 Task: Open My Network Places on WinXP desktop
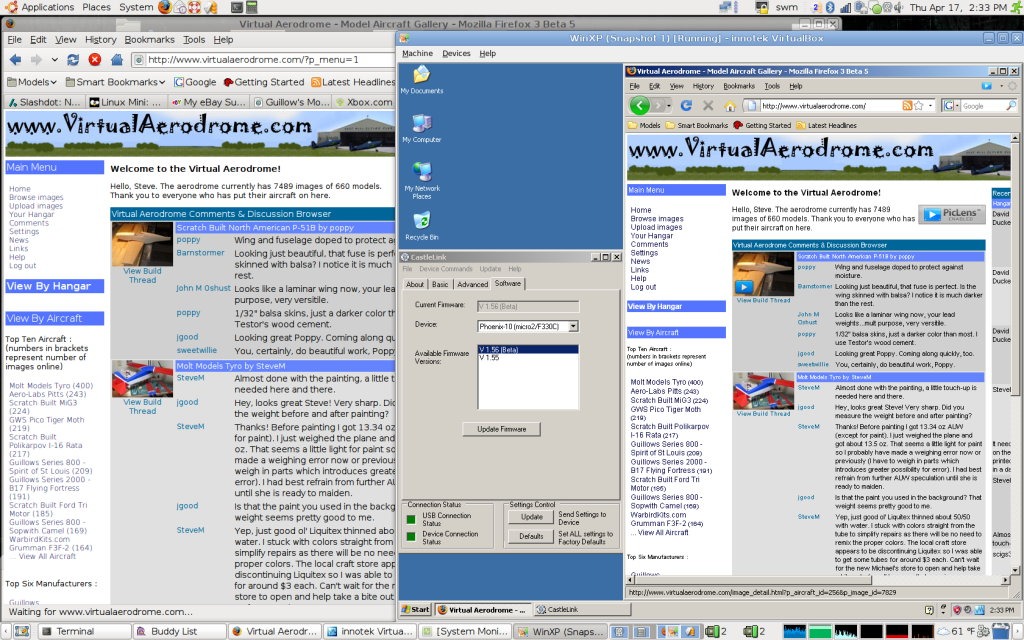click(422, 180)
